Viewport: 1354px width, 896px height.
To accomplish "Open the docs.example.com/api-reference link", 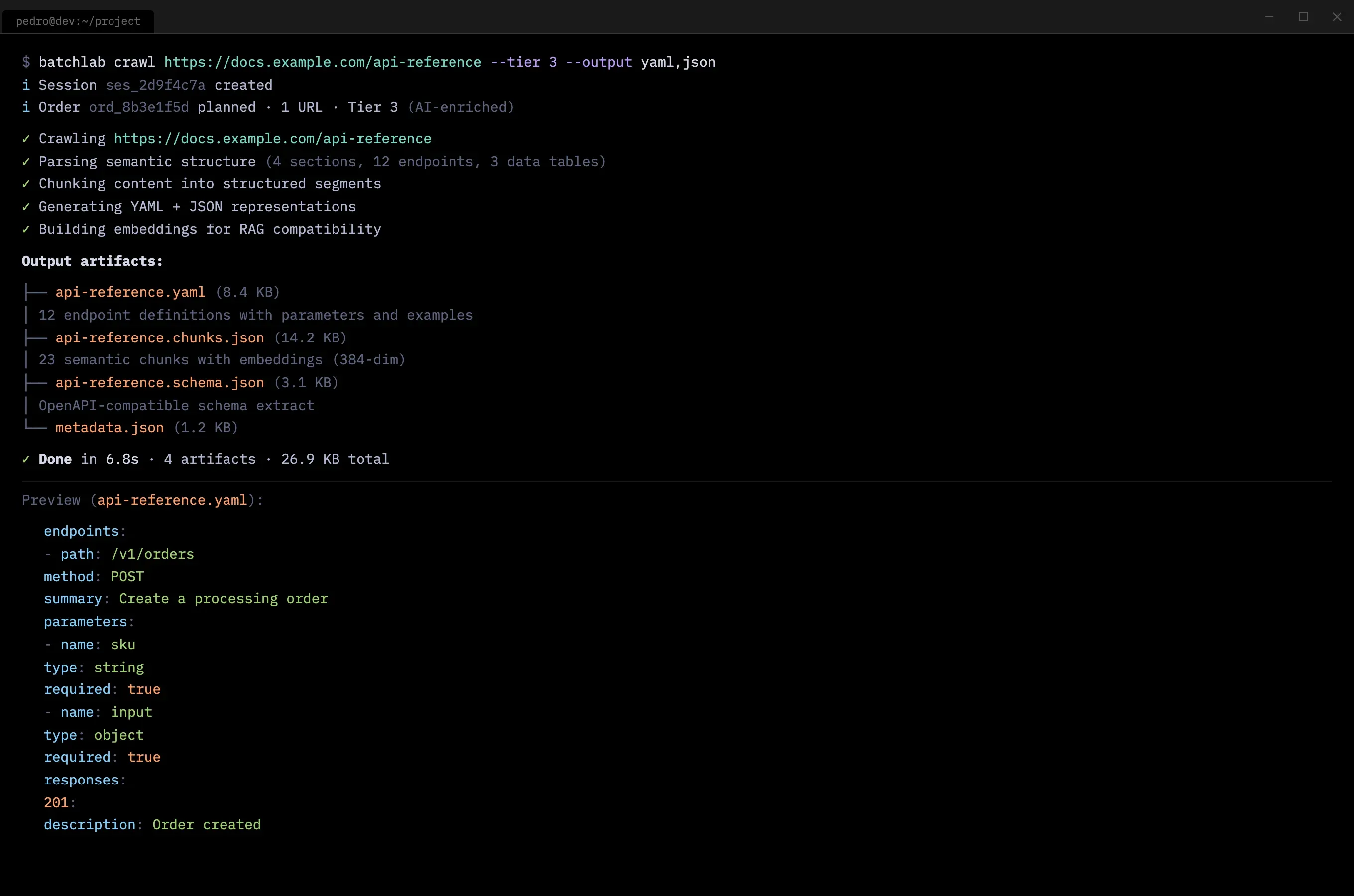I will tap(272, 138).
